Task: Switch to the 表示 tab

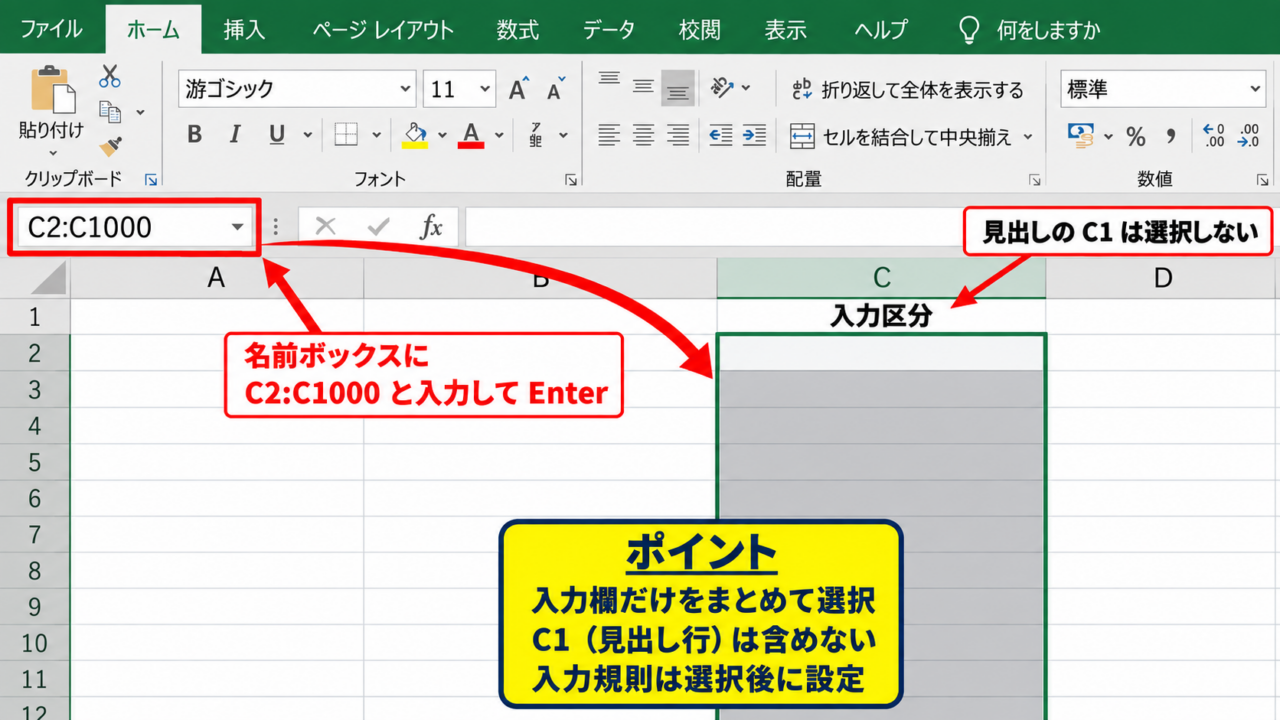Action: coord(786,29)
